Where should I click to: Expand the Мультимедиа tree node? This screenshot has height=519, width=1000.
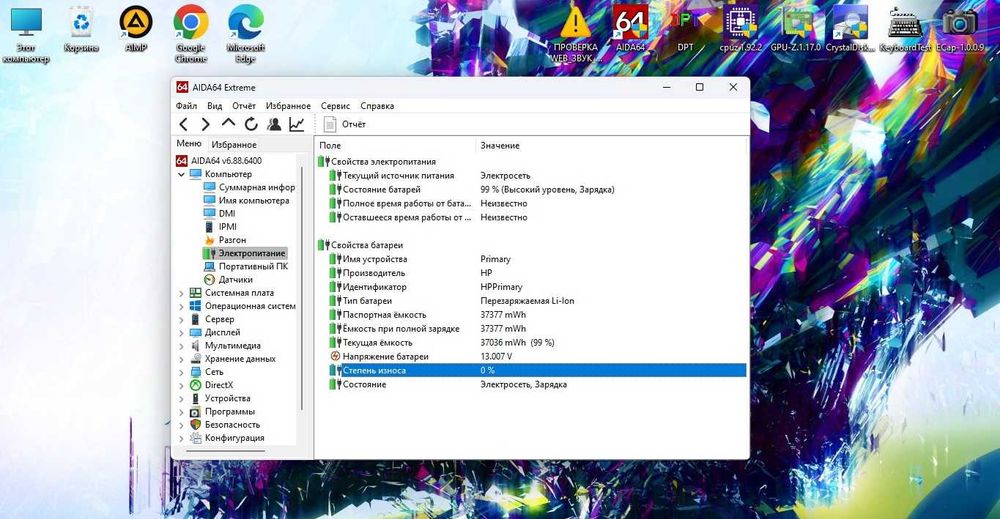coord(181,346)
